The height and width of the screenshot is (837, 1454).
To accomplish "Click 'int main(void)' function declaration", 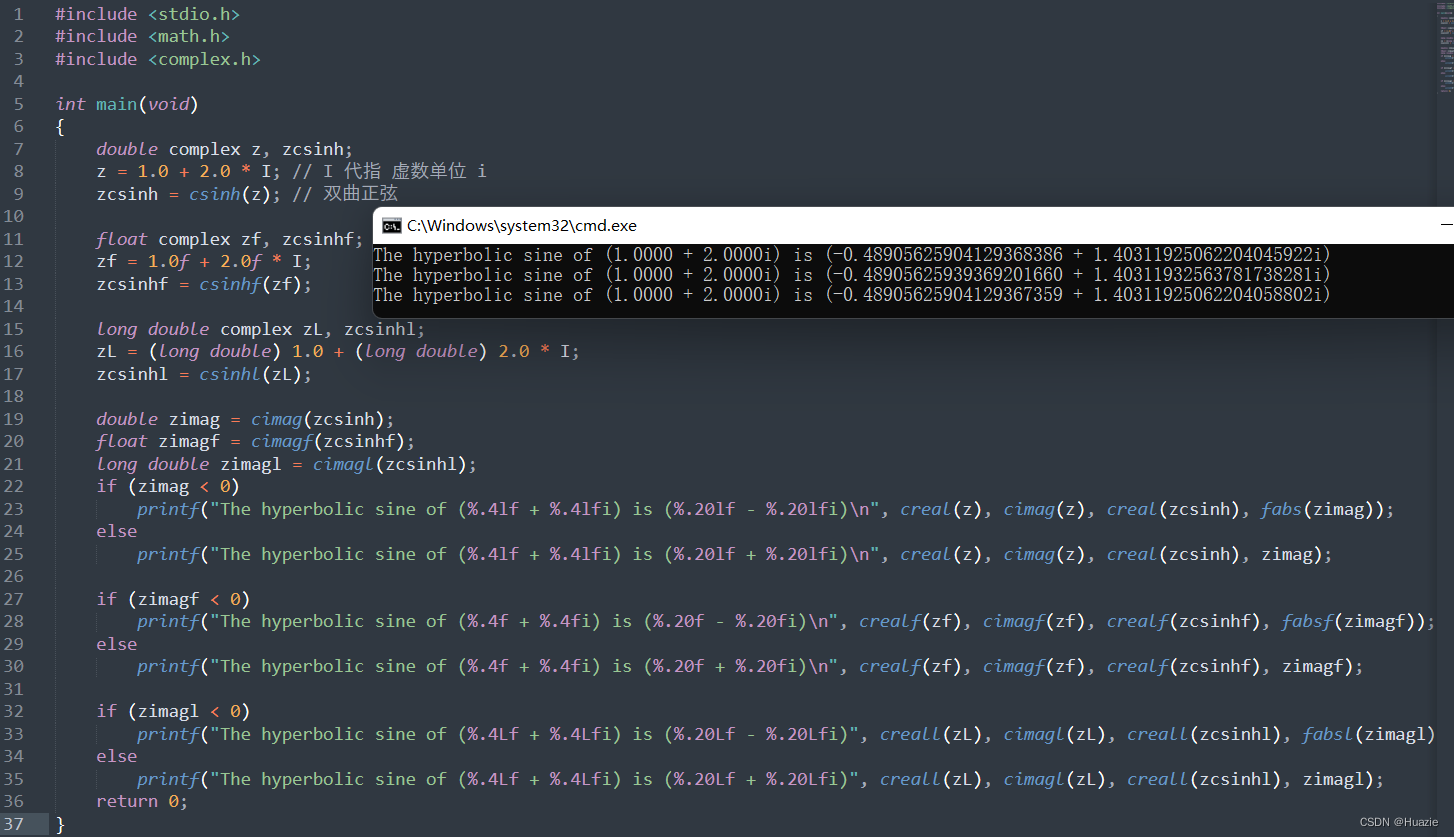I will tap(127, 104).
